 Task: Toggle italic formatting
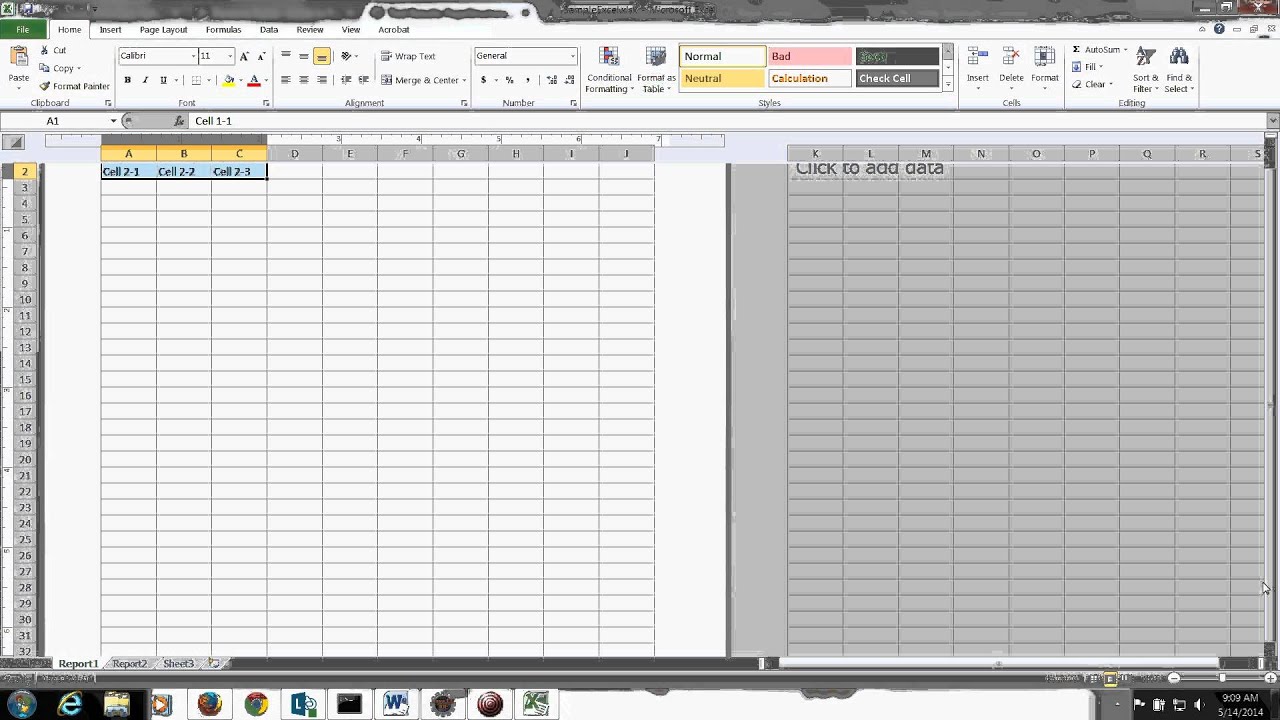click(145, 80)
